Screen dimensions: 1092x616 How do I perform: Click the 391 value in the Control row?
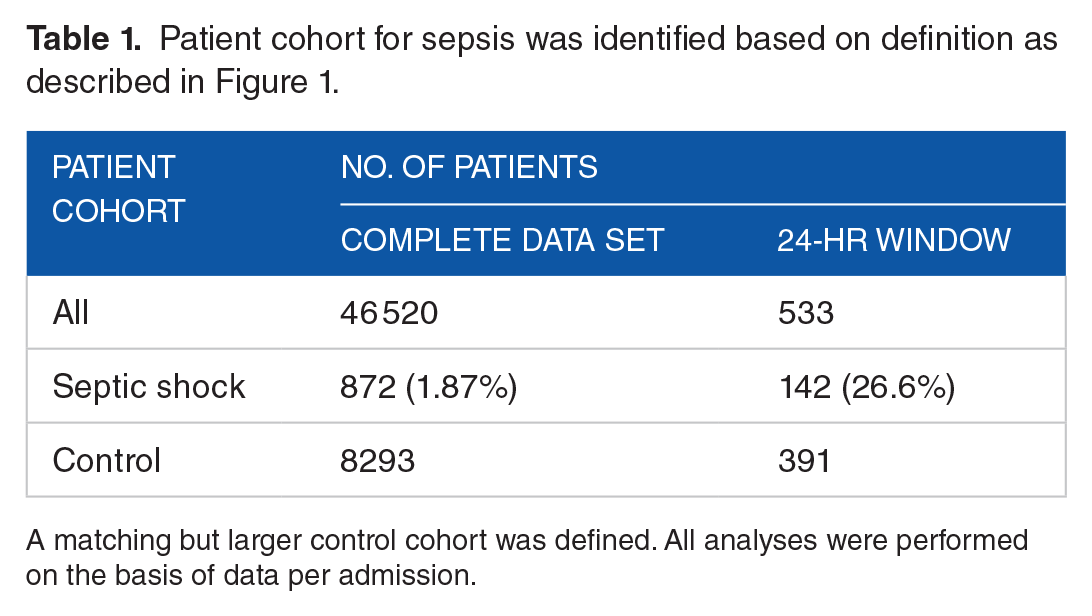[x=804, y=460]
